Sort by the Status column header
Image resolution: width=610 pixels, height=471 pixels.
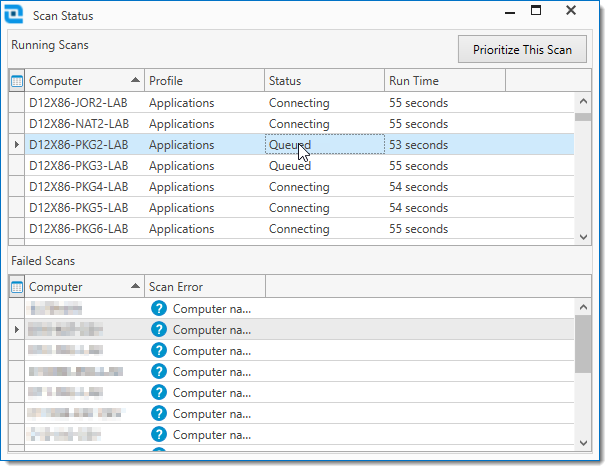(x=323, y=81)
